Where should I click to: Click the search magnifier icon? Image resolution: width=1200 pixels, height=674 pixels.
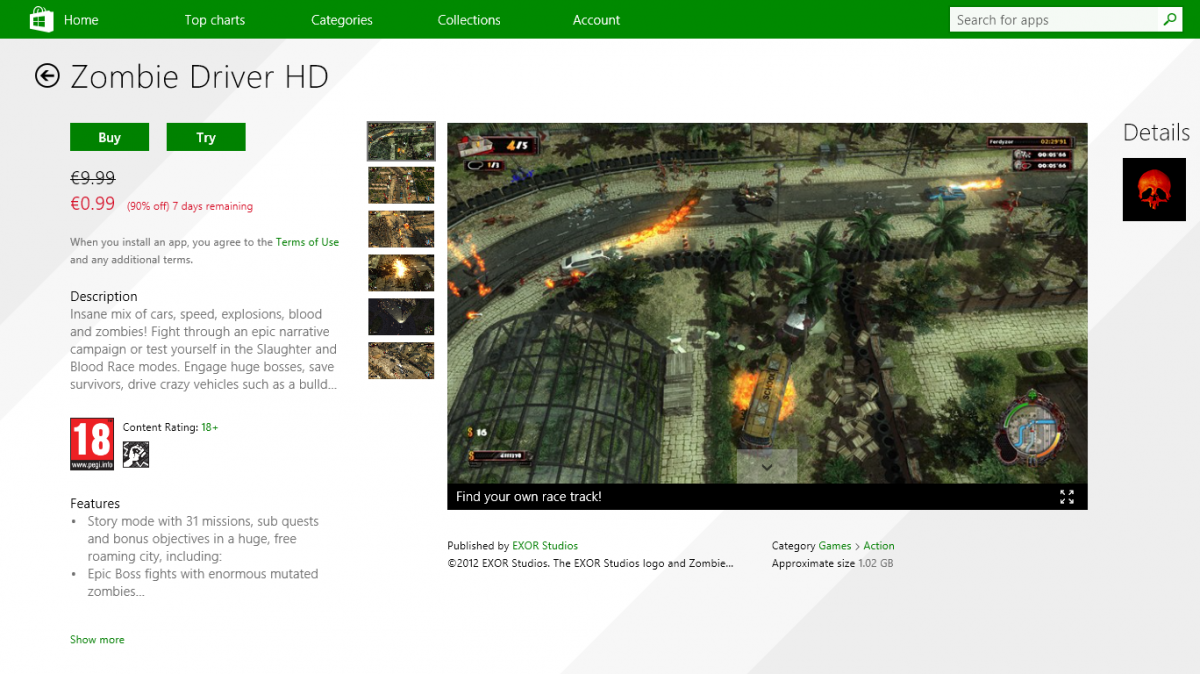[x=1170, y=19]
